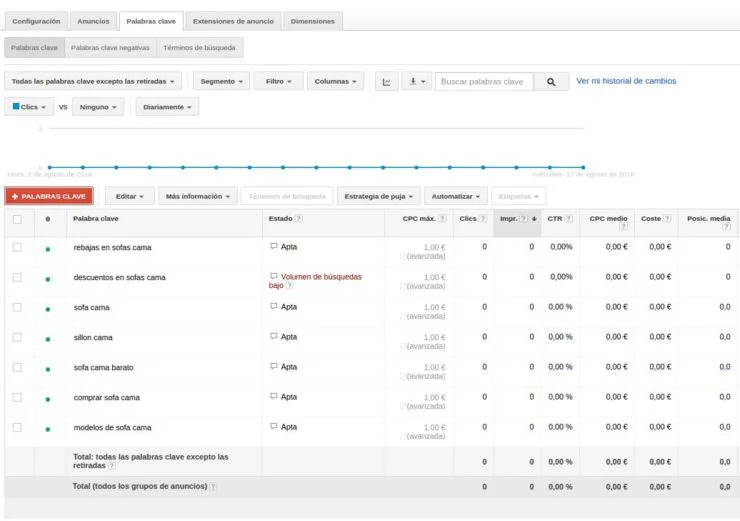The image size is (740, 521).
Task: Switch to the Dimensiones tab
Action: (x=312, y=21)
